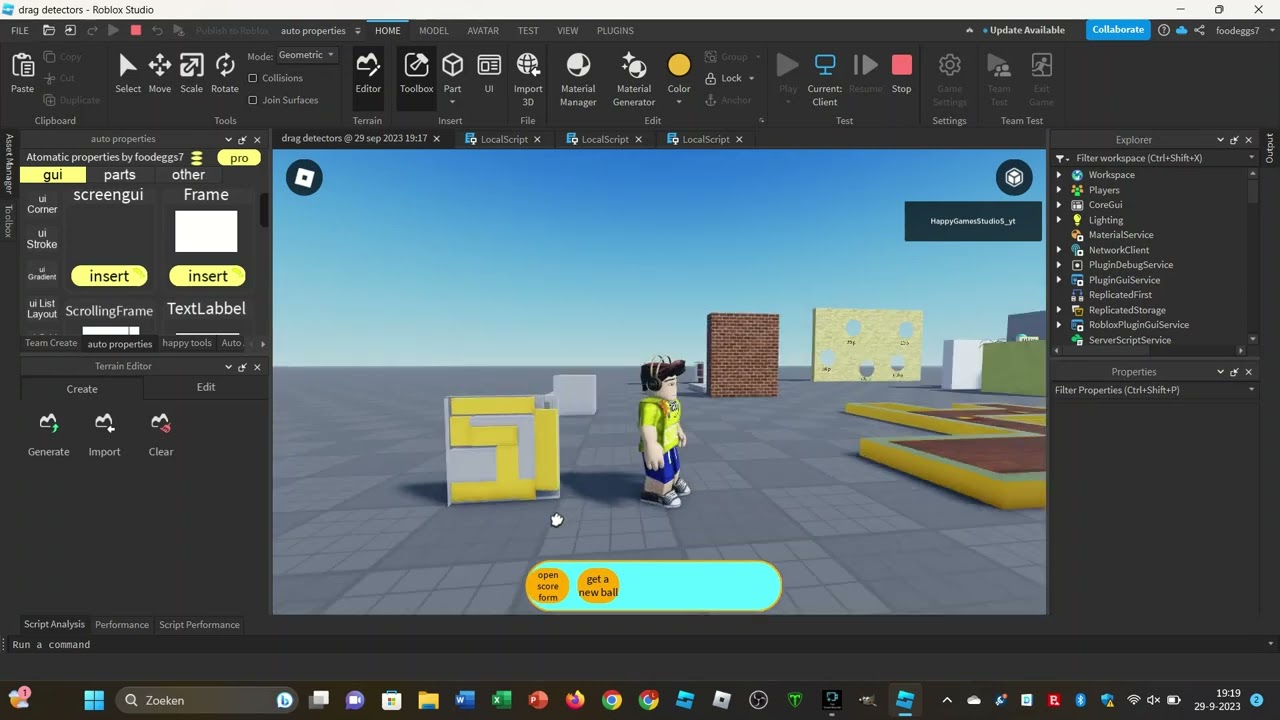The height and width of the screenshot is (720, 1280).
Task: Select the 'parts' tab in auto properties
Action: [x=120, y=175]
